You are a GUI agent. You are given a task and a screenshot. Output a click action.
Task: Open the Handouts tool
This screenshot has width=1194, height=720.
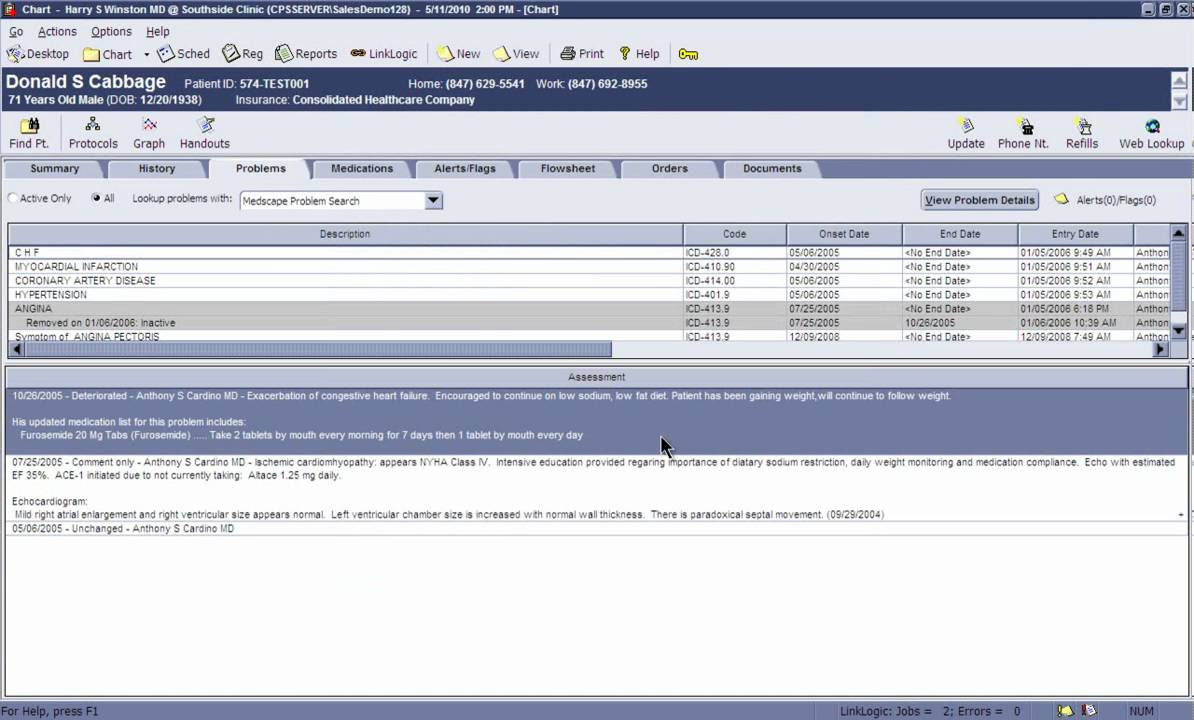coord(204,133)
